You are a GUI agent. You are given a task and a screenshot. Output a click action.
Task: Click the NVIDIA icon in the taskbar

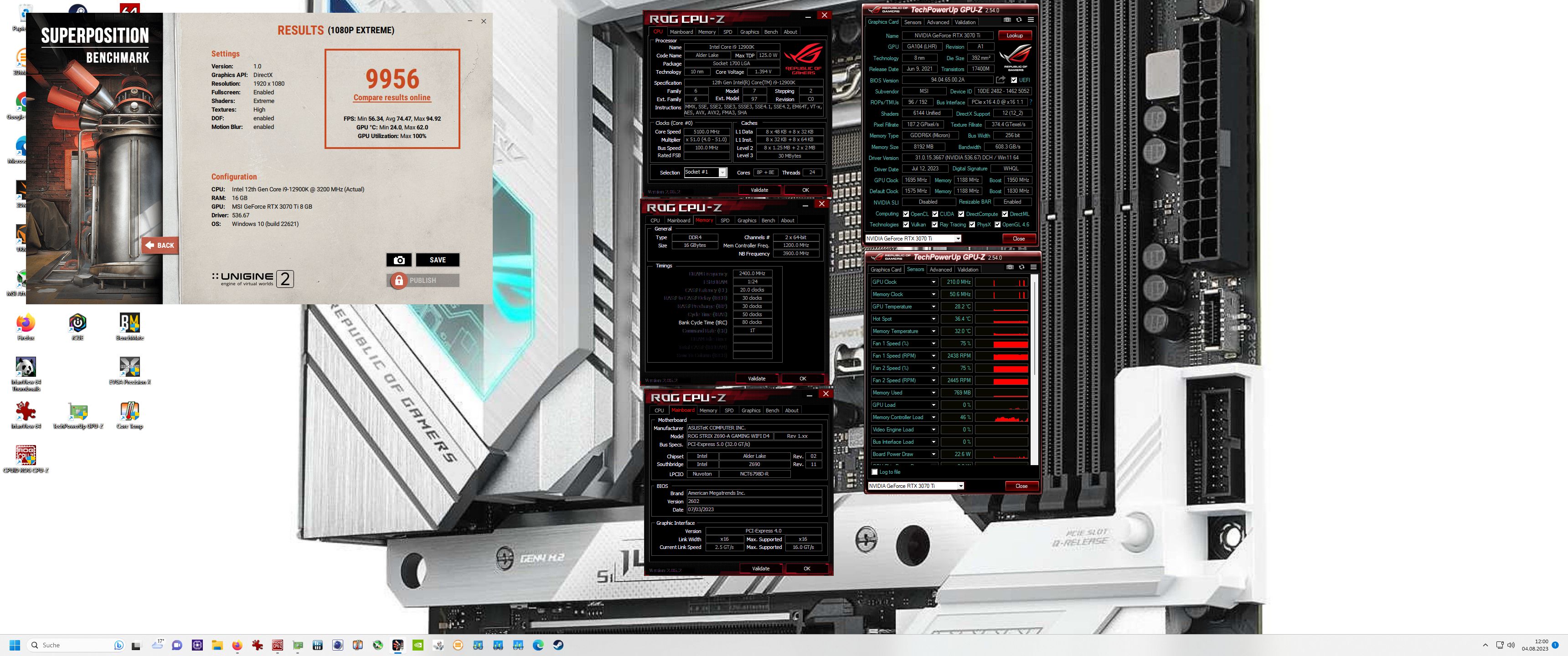[x=418, y=645]
